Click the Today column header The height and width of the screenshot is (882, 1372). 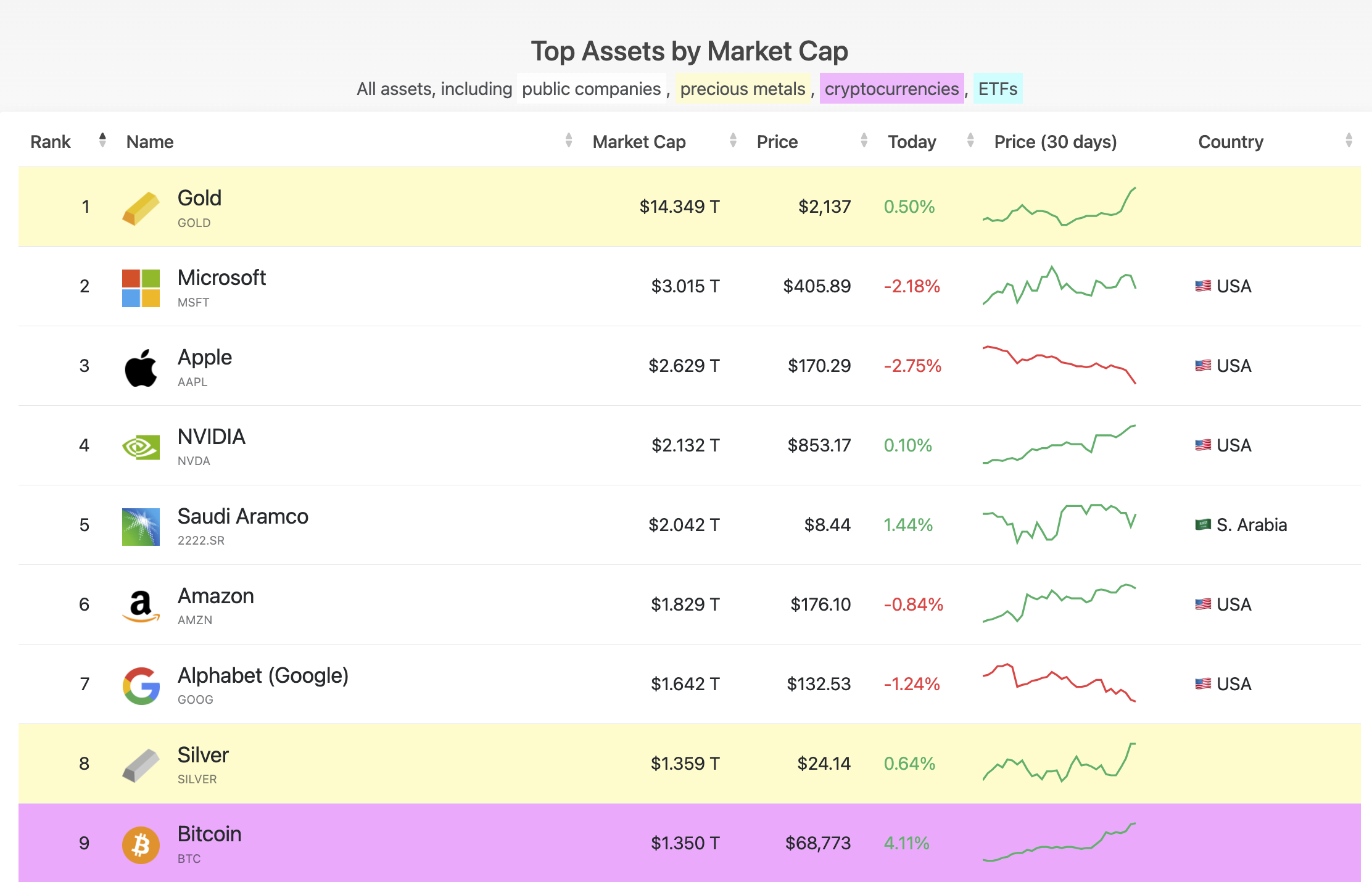912,142
